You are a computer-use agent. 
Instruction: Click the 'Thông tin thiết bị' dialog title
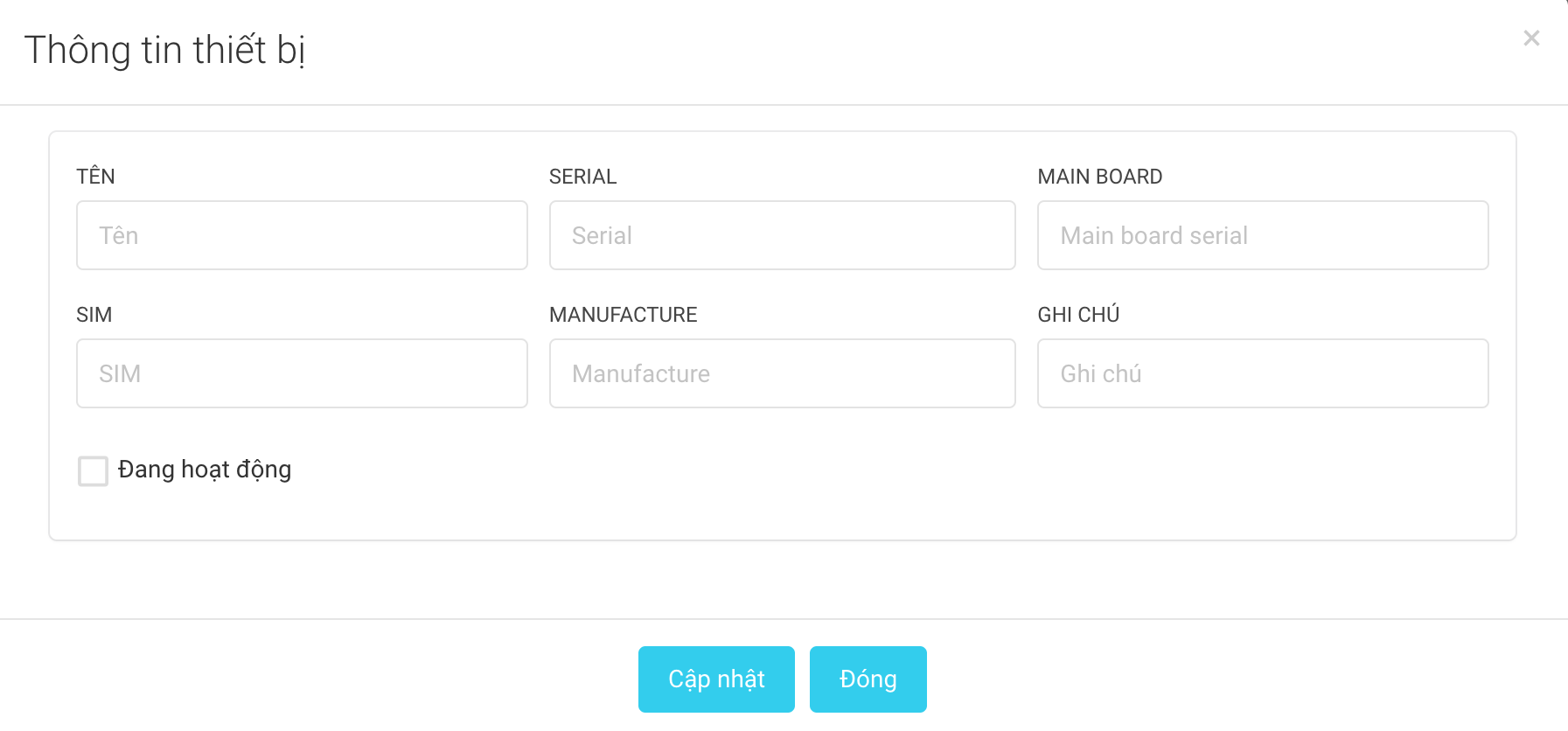pyautogui.click(x=164, y=50)
